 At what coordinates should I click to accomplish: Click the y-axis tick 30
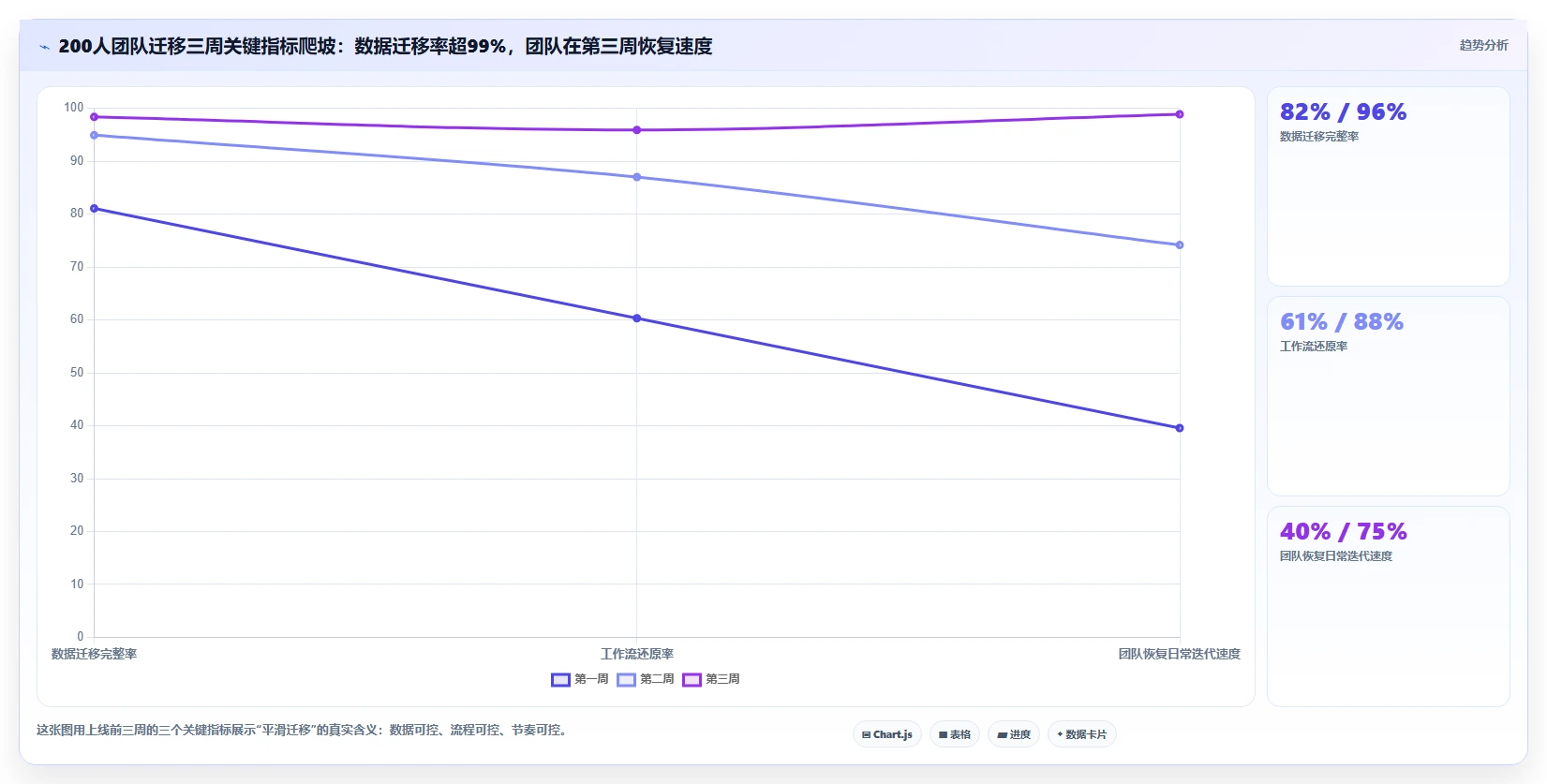(77, 479)
